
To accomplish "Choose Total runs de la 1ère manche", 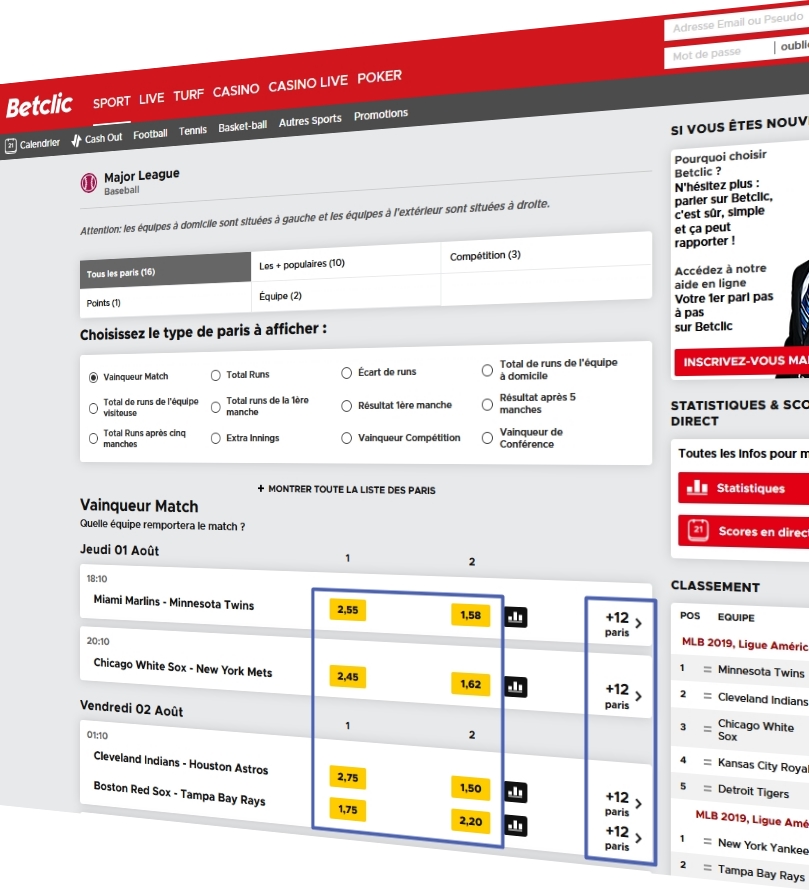I will pos(216,407).
